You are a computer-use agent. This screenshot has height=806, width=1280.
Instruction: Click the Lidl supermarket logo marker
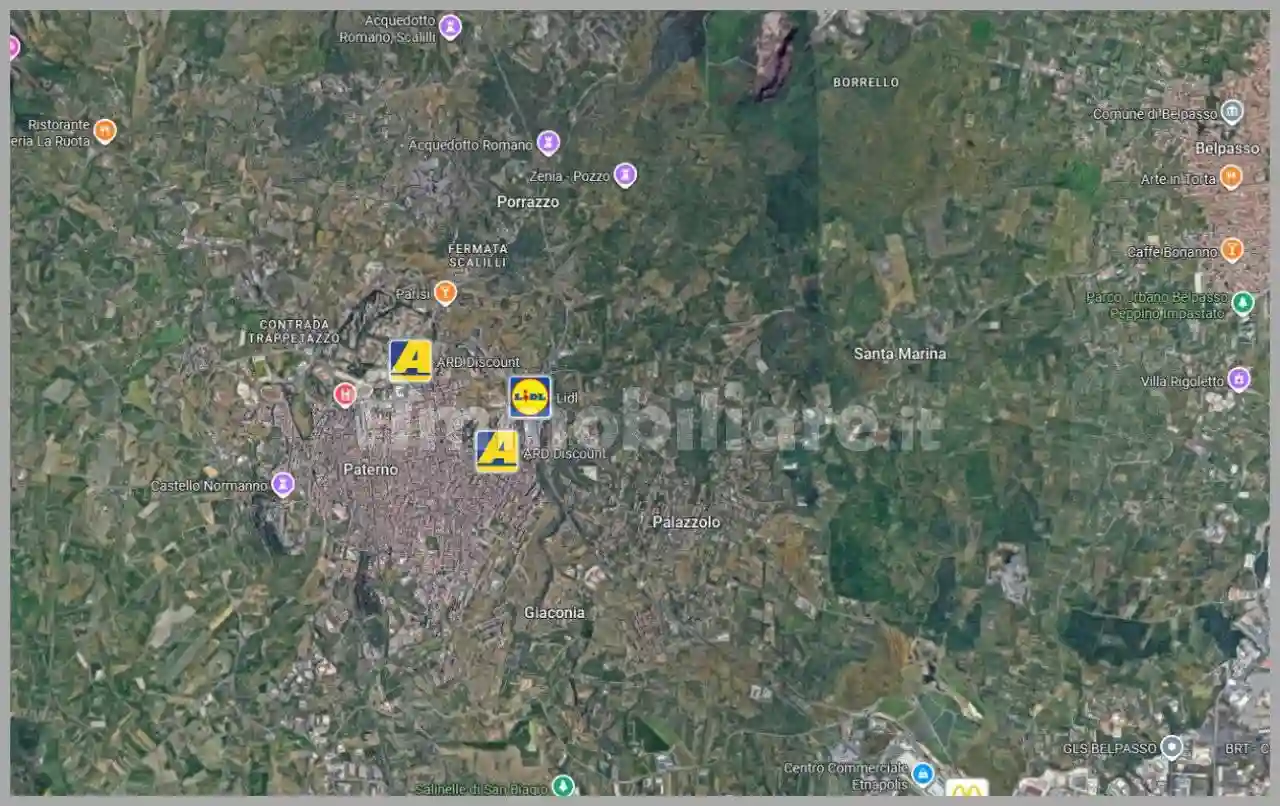[x=529, y=397]
